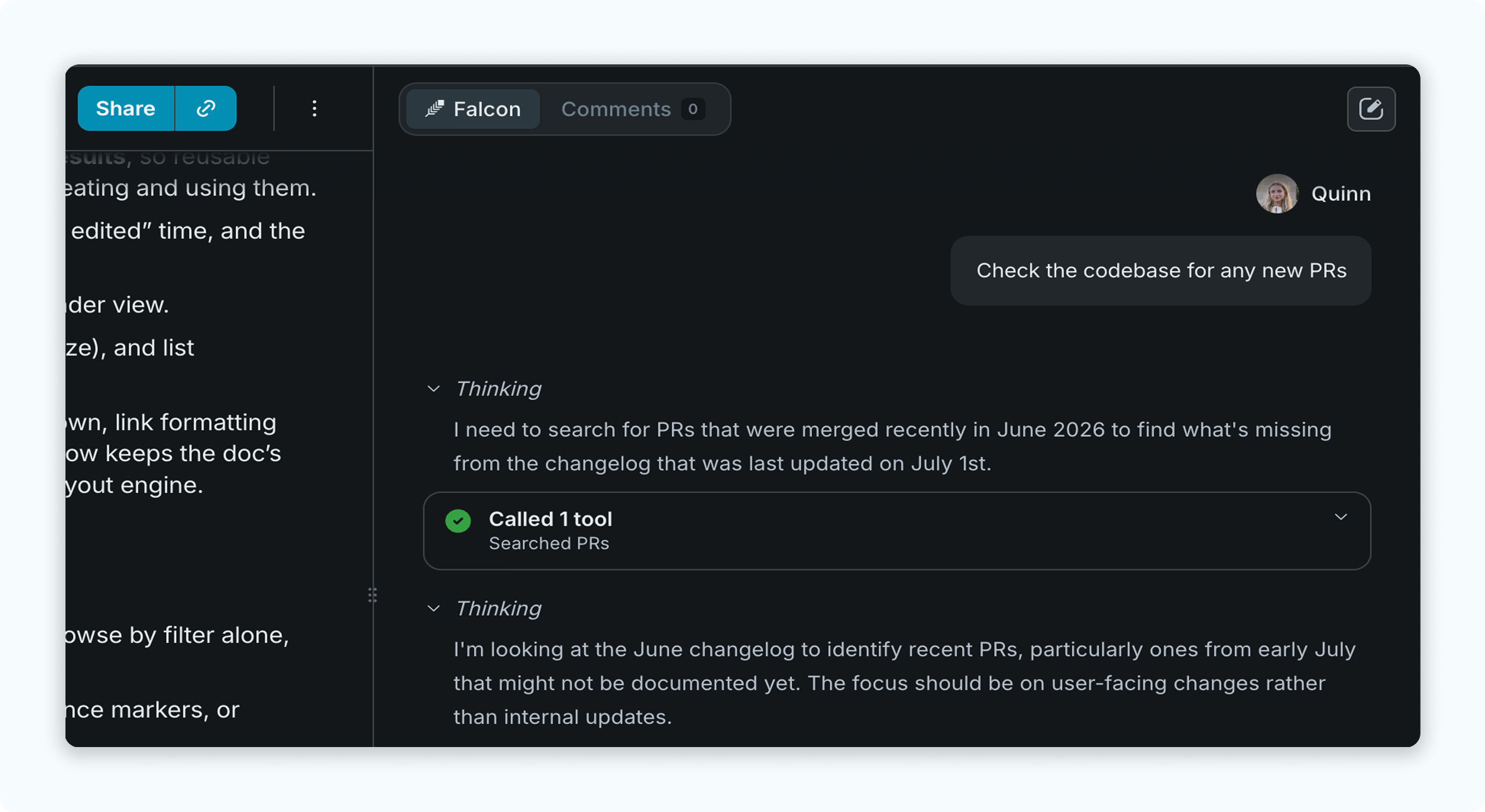Click the Quinn username label

click(x=1341, y=194)
